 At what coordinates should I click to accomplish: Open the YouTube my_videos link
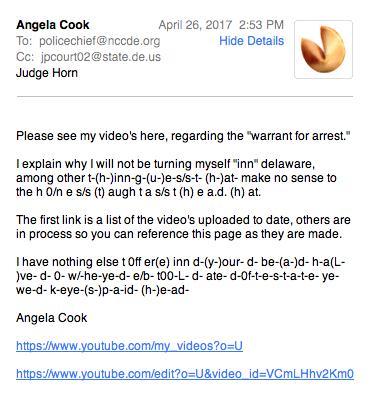pyautogui.click(x=129, y=346)
